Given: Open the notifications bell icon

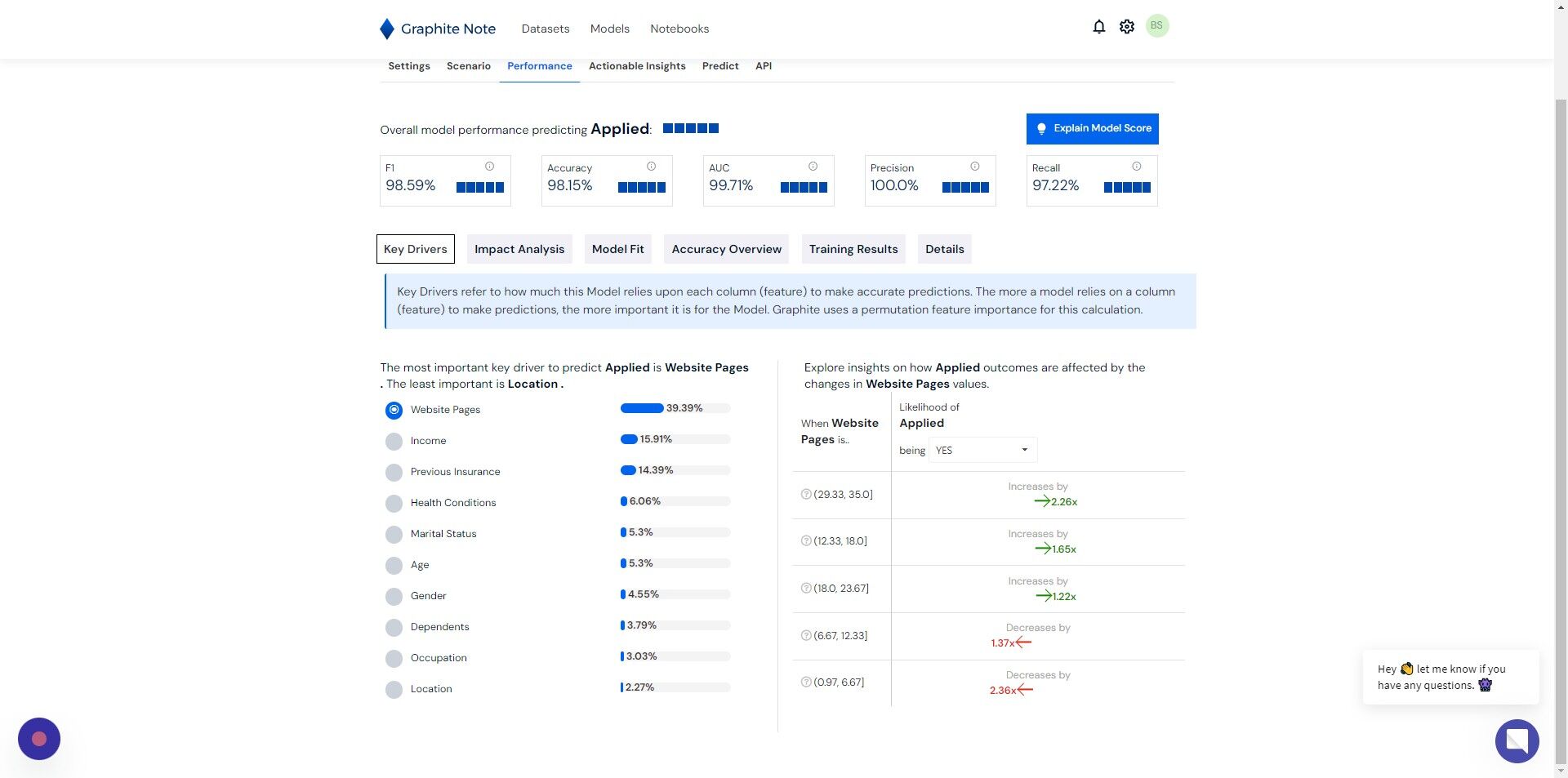Looking at the screenshot, I should tap(1098, 27).
